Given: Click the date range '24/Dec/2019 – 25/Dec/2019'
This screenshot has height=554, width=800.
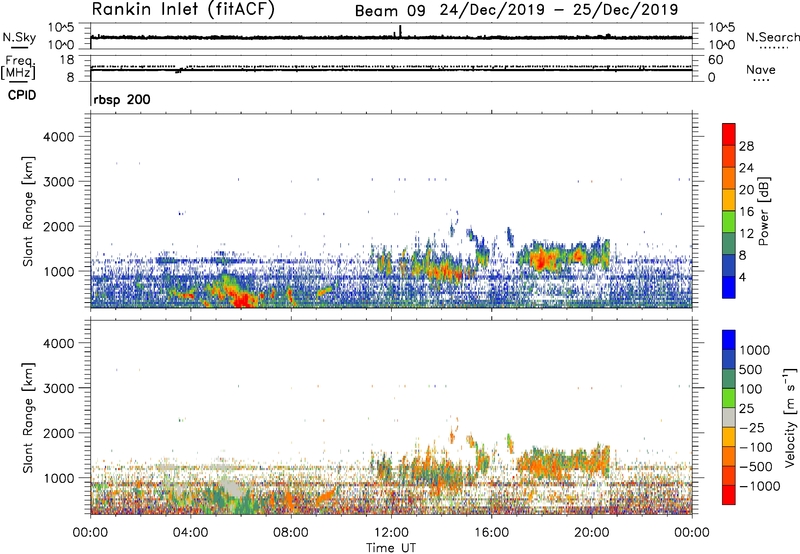Looking at the screenshot, I should (559, 10).
